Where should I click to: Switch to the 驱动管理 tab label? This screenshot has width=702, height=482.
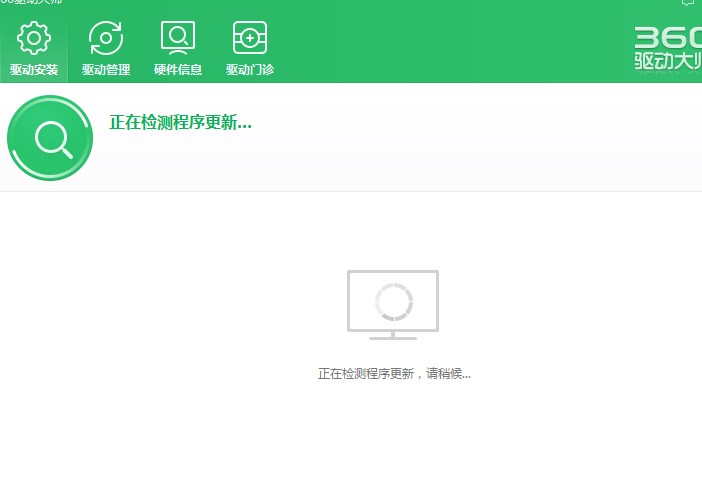pos(106,70)
